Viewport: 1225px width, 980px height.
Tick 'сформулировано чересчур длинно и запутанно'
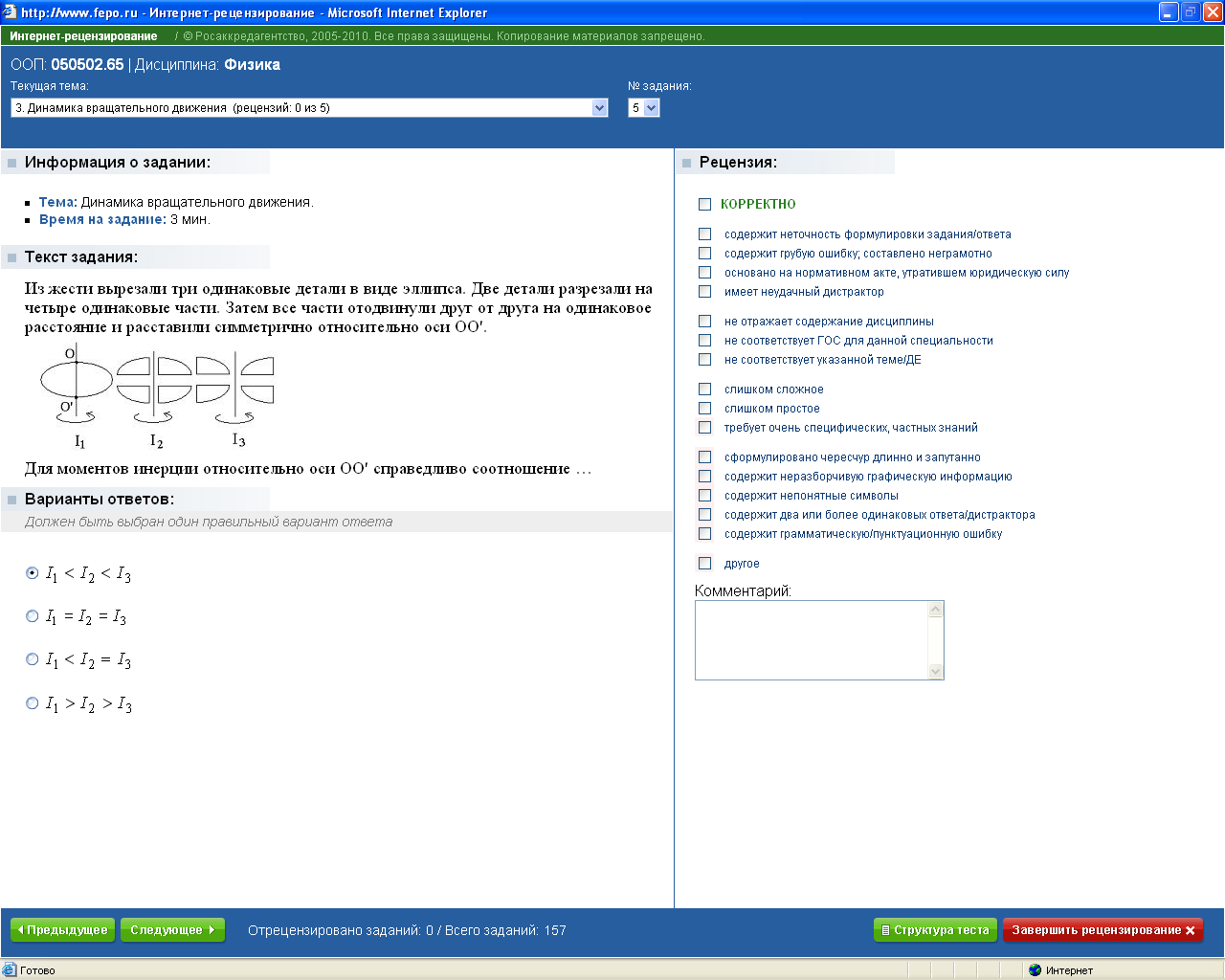(705, 457)
